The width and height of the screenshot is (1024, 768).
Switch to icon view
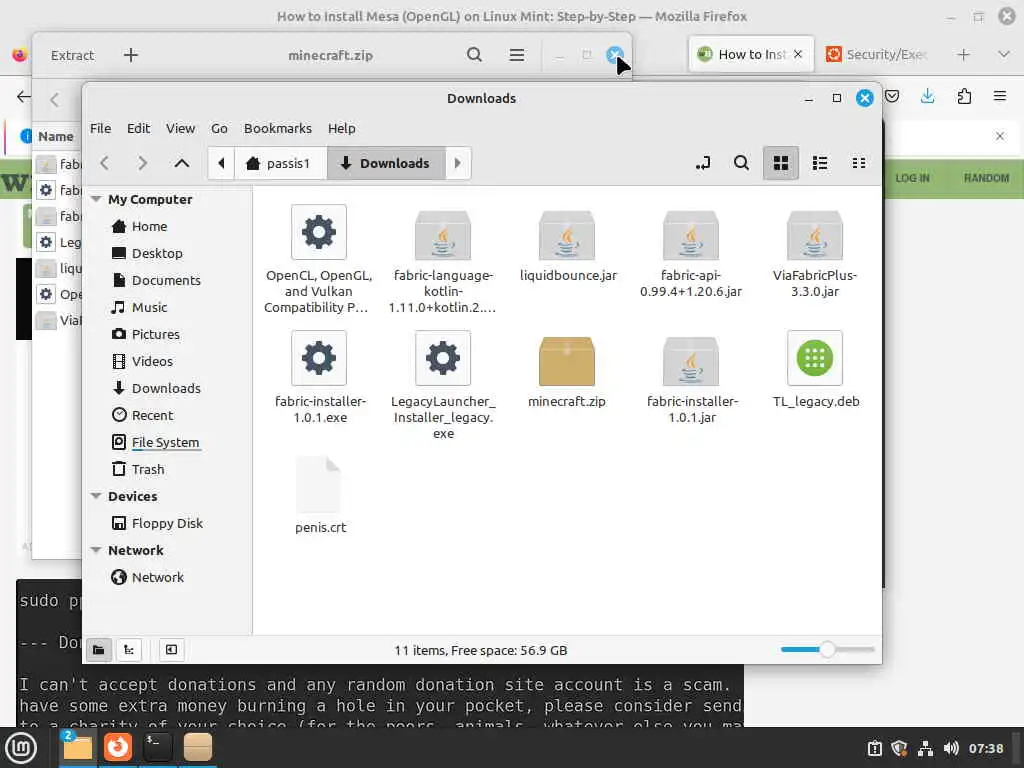point(781,163)
